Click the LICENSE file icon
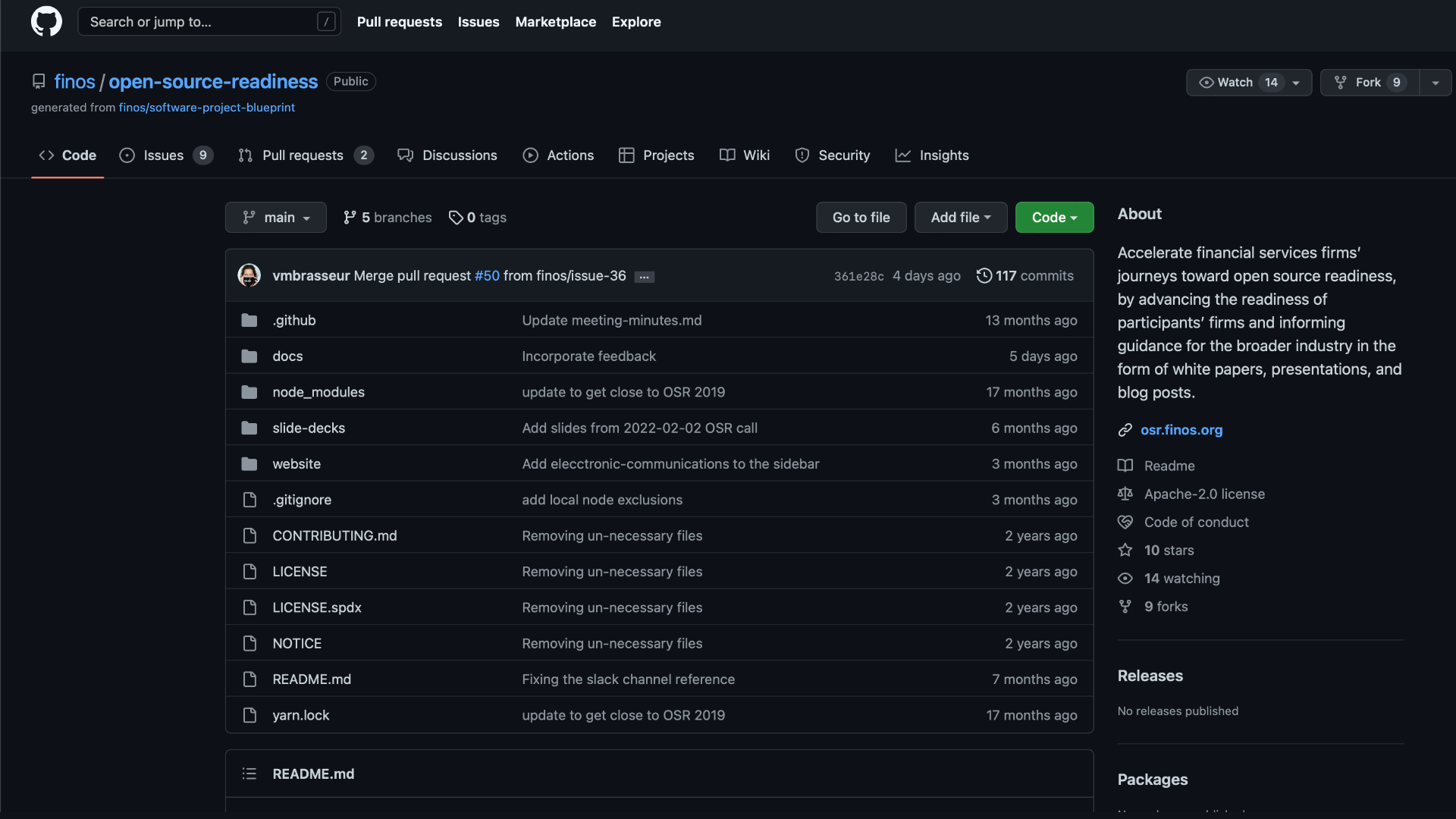1456x819 pixels. click(249, 571)
